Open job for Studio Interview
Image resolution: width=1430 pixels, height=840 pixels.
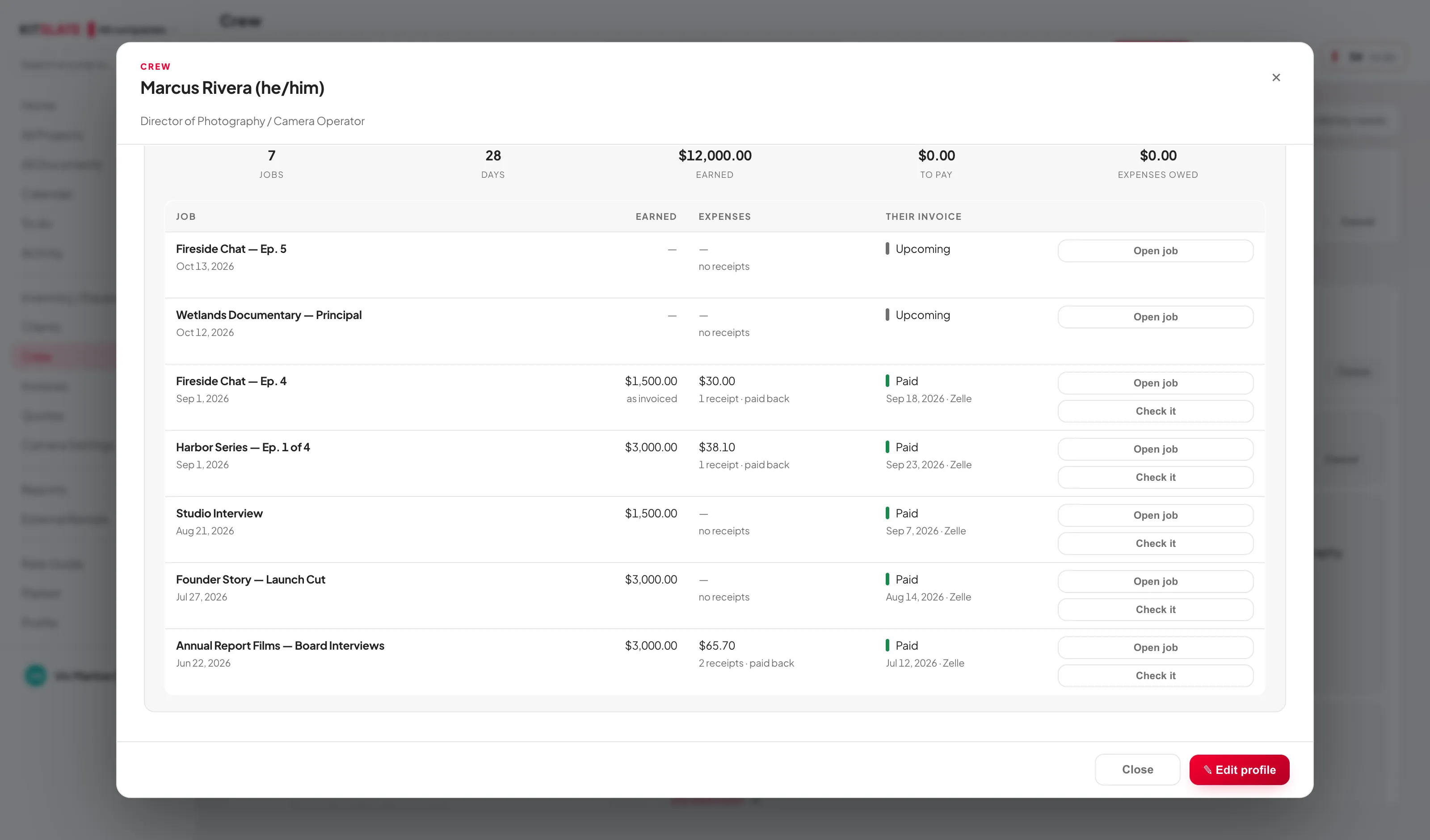tap(1155, 515)
